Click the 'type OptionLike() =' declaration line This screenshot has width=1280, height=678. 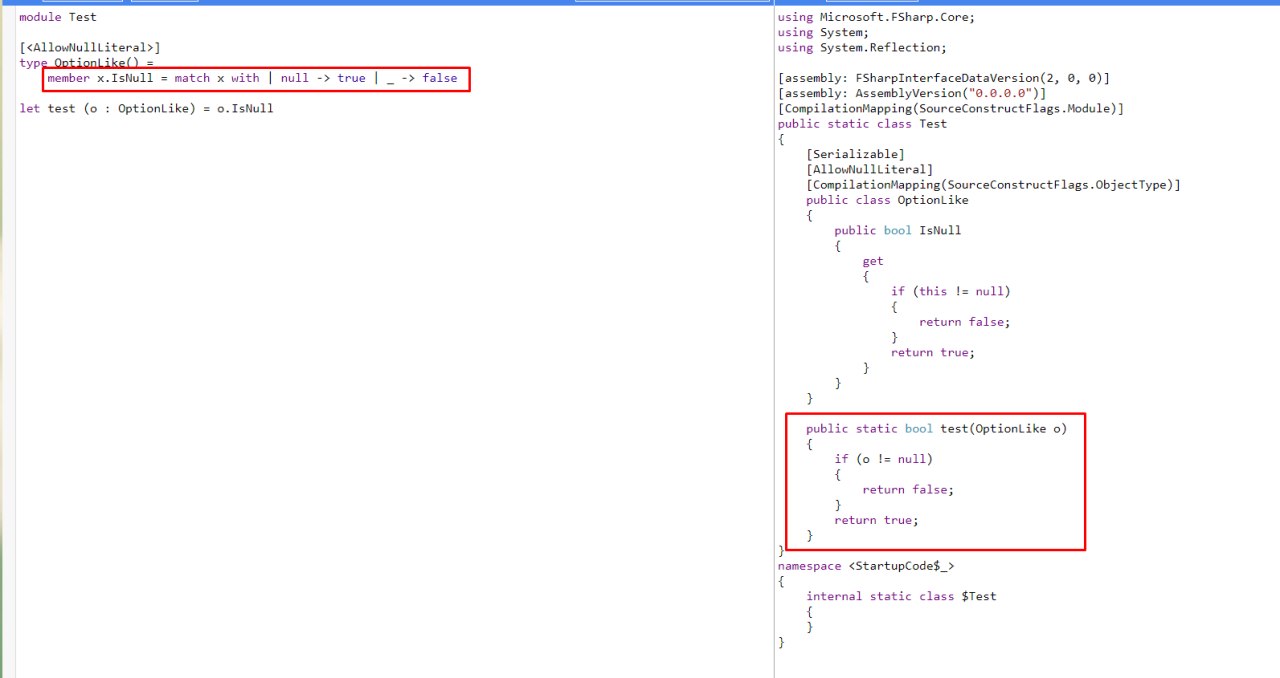pos(87,62)
